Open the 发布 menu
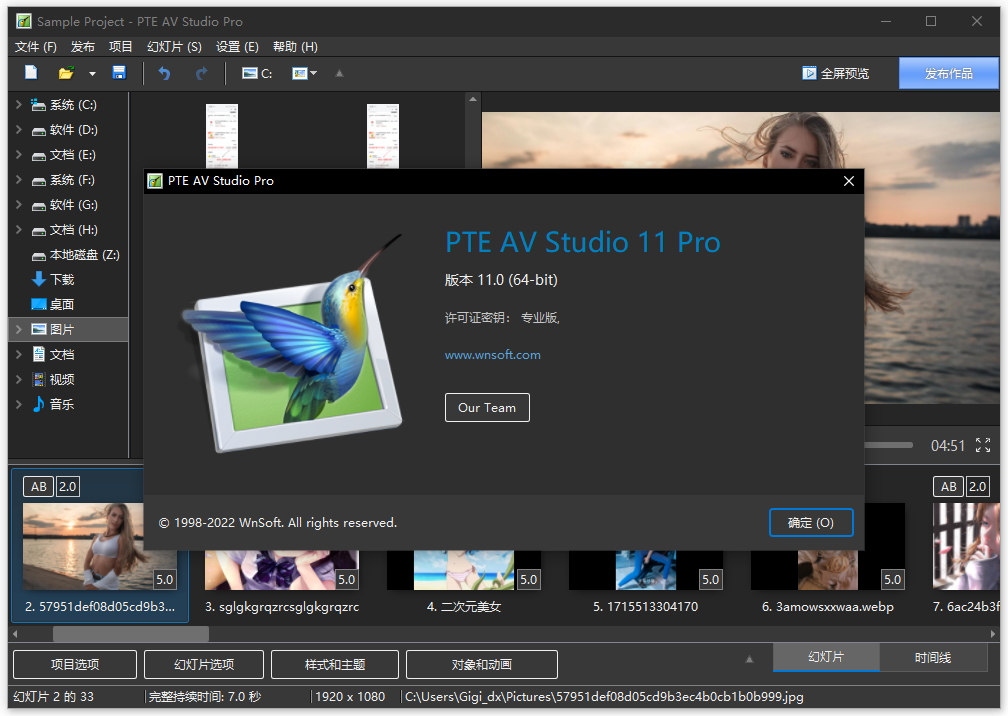 pyautogui.click(x=82, y=47)
